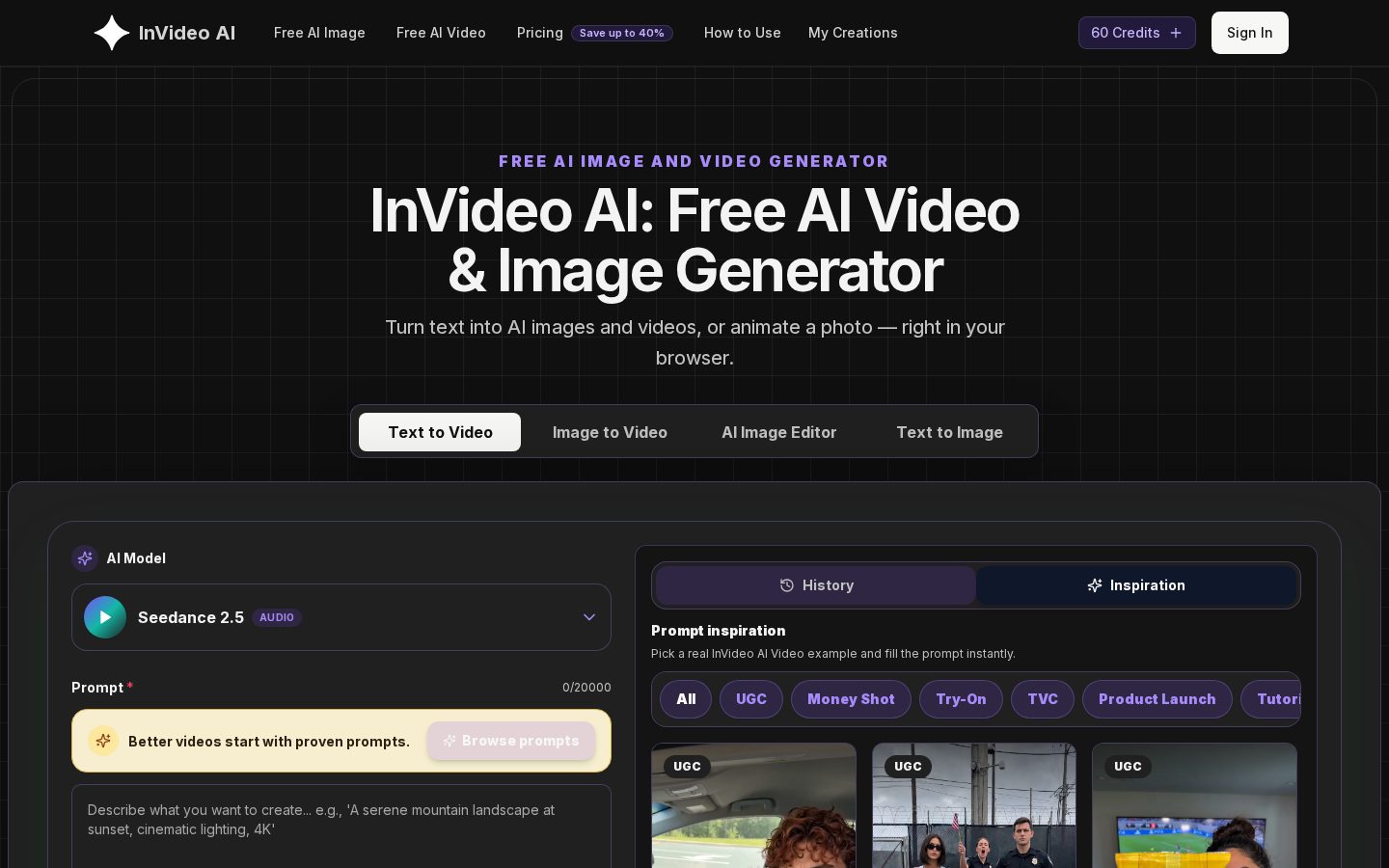The height and width of the screenshot is (868, 1389).
Task: Click the Save up to 40% badge
Action: tap(622, 33)
